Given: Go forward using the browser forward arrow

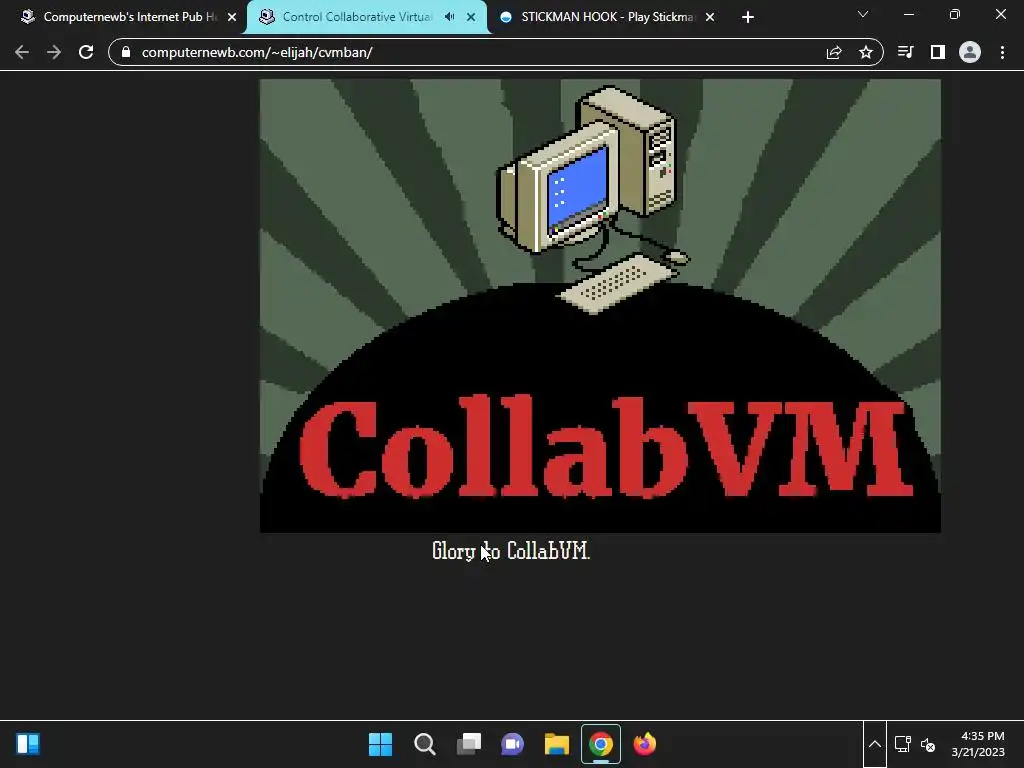Looking at the screenshot, I should (x=54, y=52).
